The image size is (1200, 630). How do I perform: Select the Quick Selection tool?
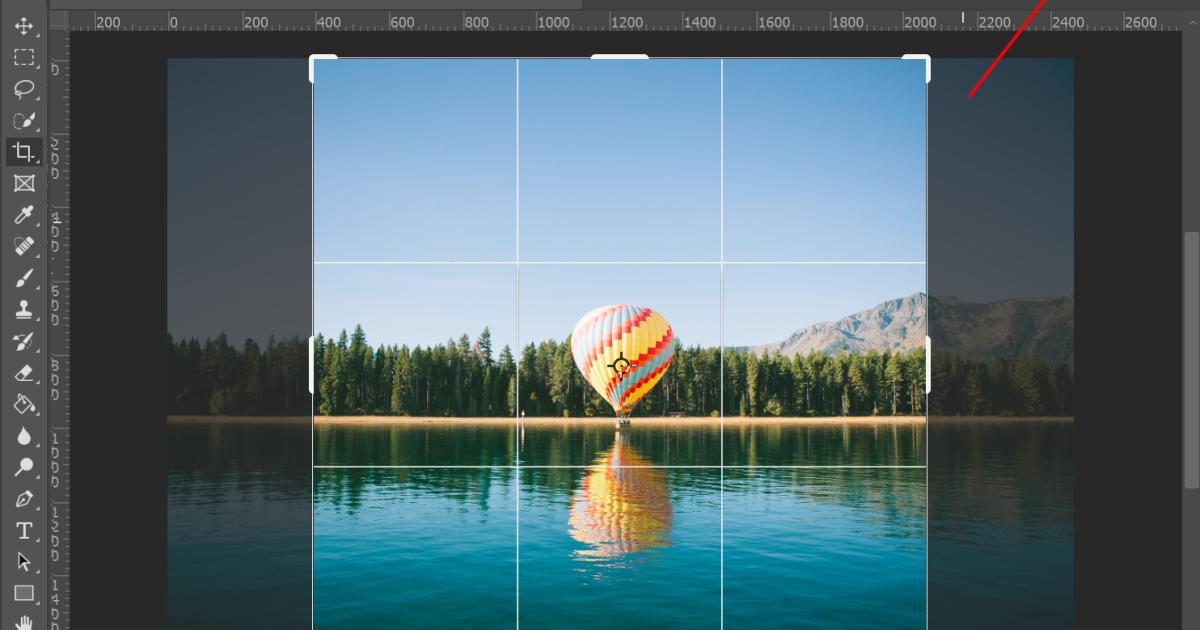(26, 120)
